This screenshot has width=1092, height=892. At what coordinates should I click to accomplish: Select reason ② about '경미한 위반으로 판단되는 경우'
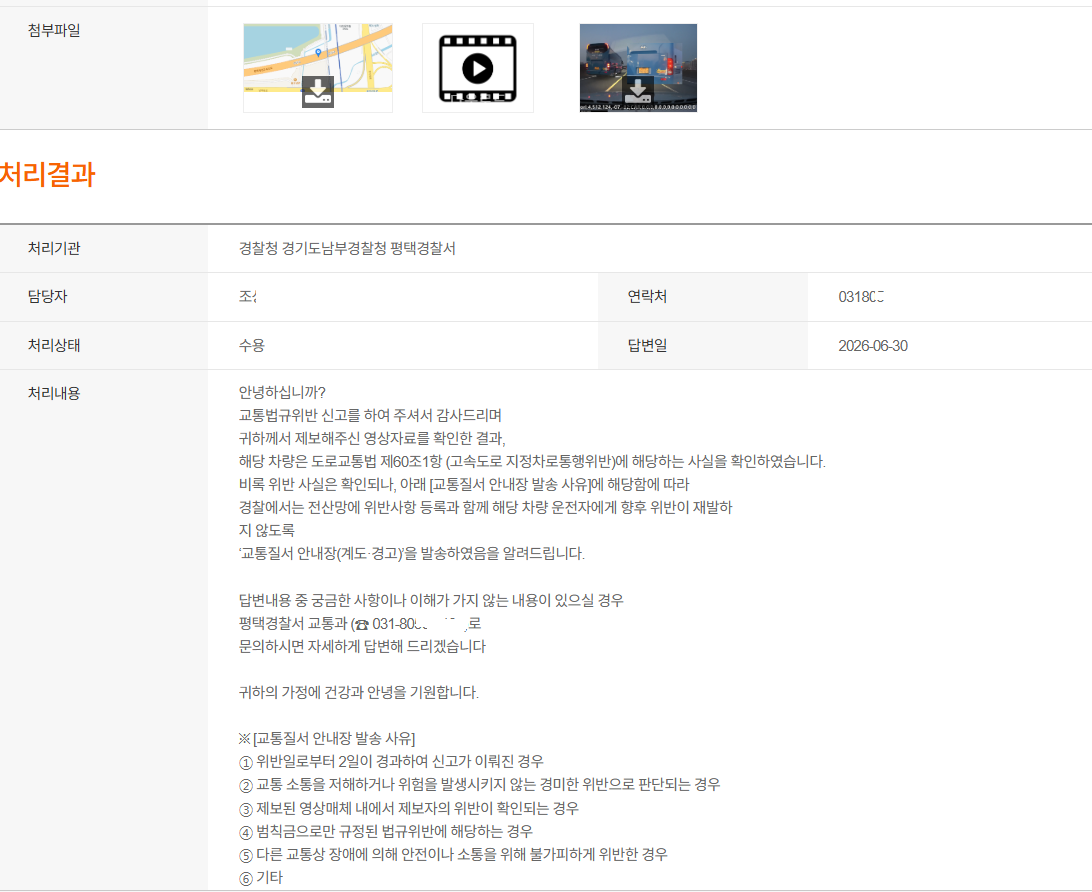point(480,785)
